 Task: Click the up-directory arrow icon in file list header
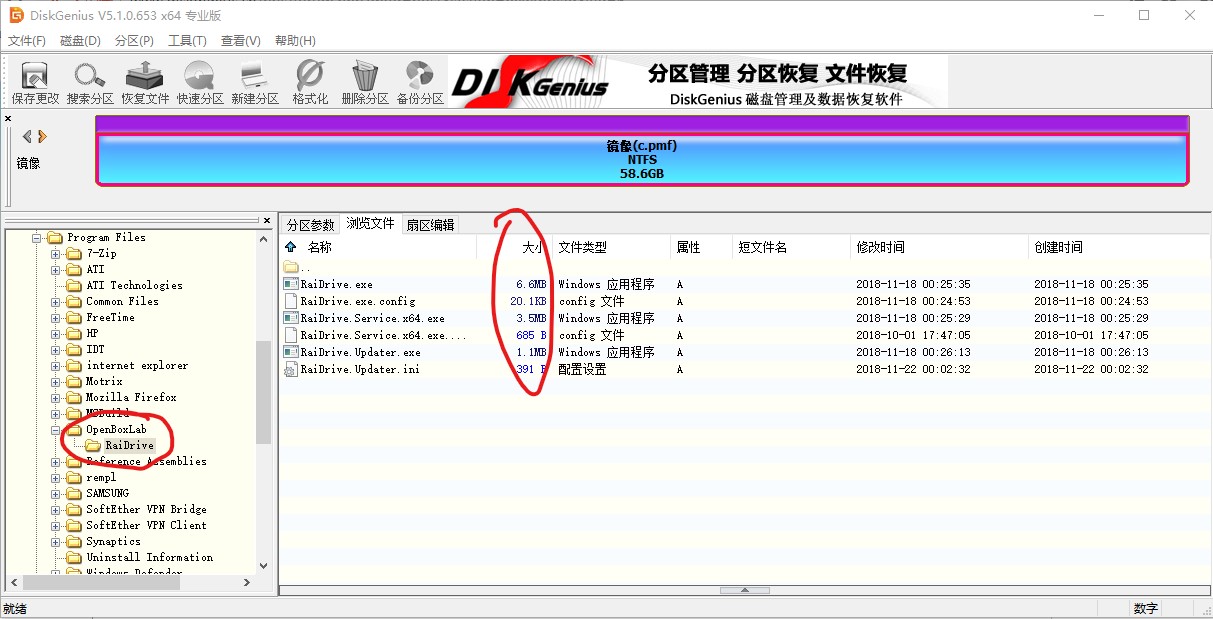pos(291,247)
